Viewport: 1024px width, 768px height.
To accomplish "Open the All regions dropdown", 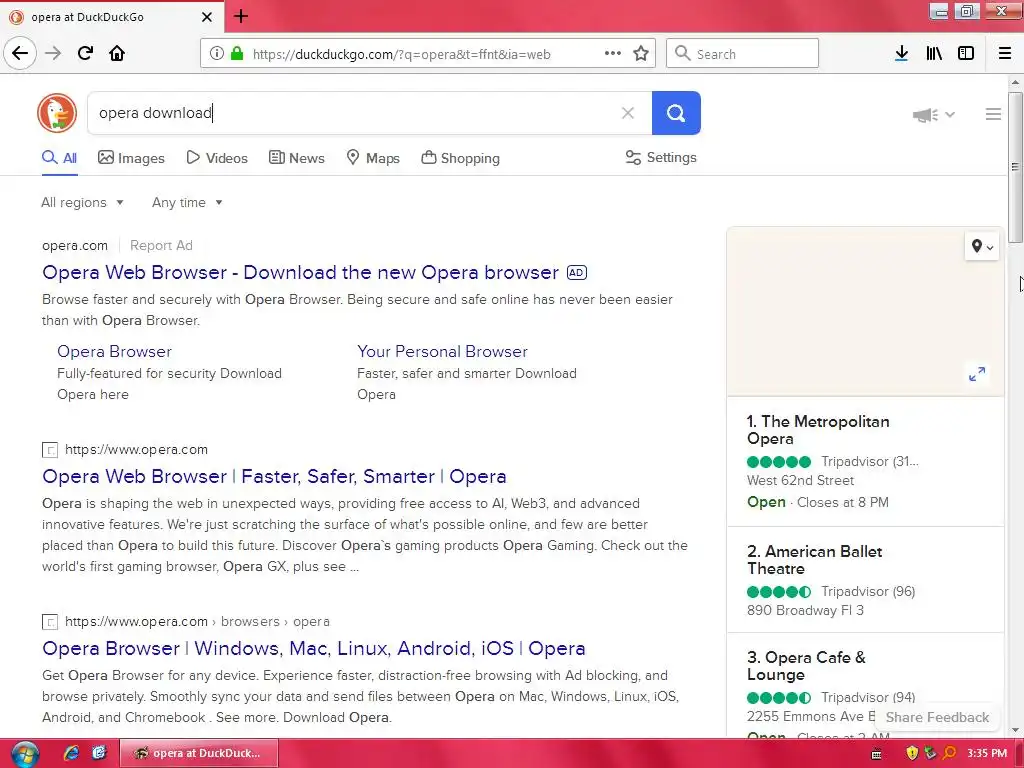I will coord(82,202).
